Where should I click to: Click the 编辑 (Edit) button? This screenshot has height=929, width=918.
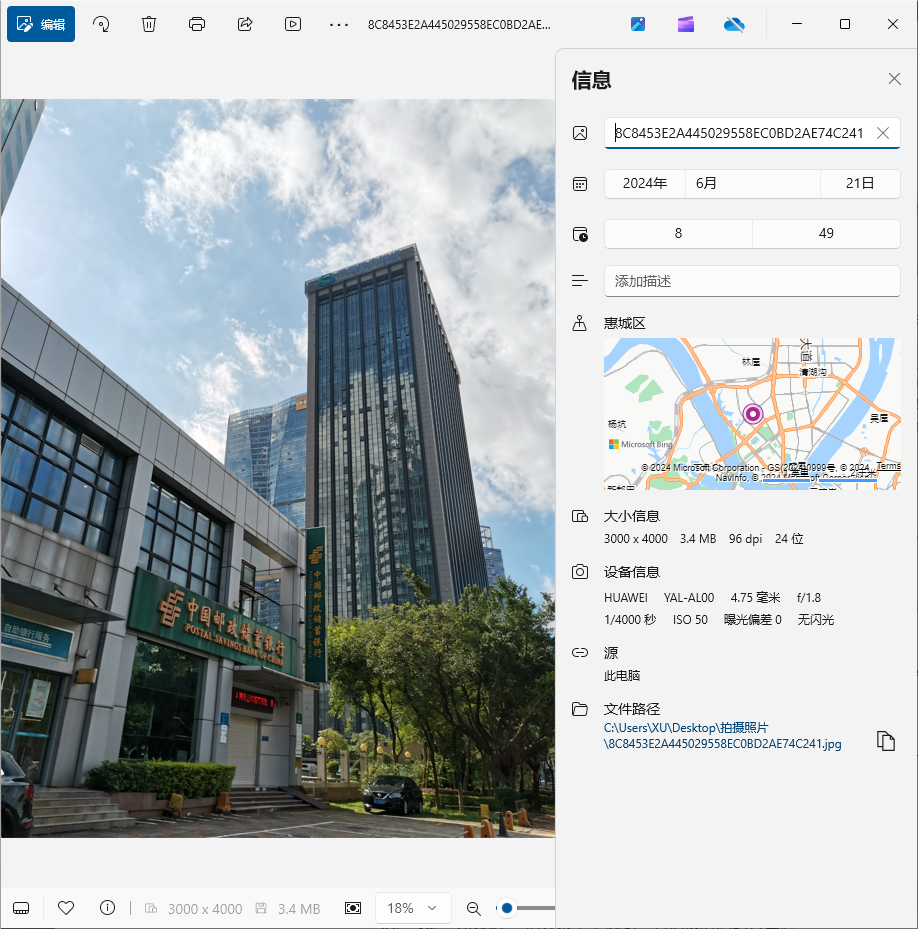41,24
